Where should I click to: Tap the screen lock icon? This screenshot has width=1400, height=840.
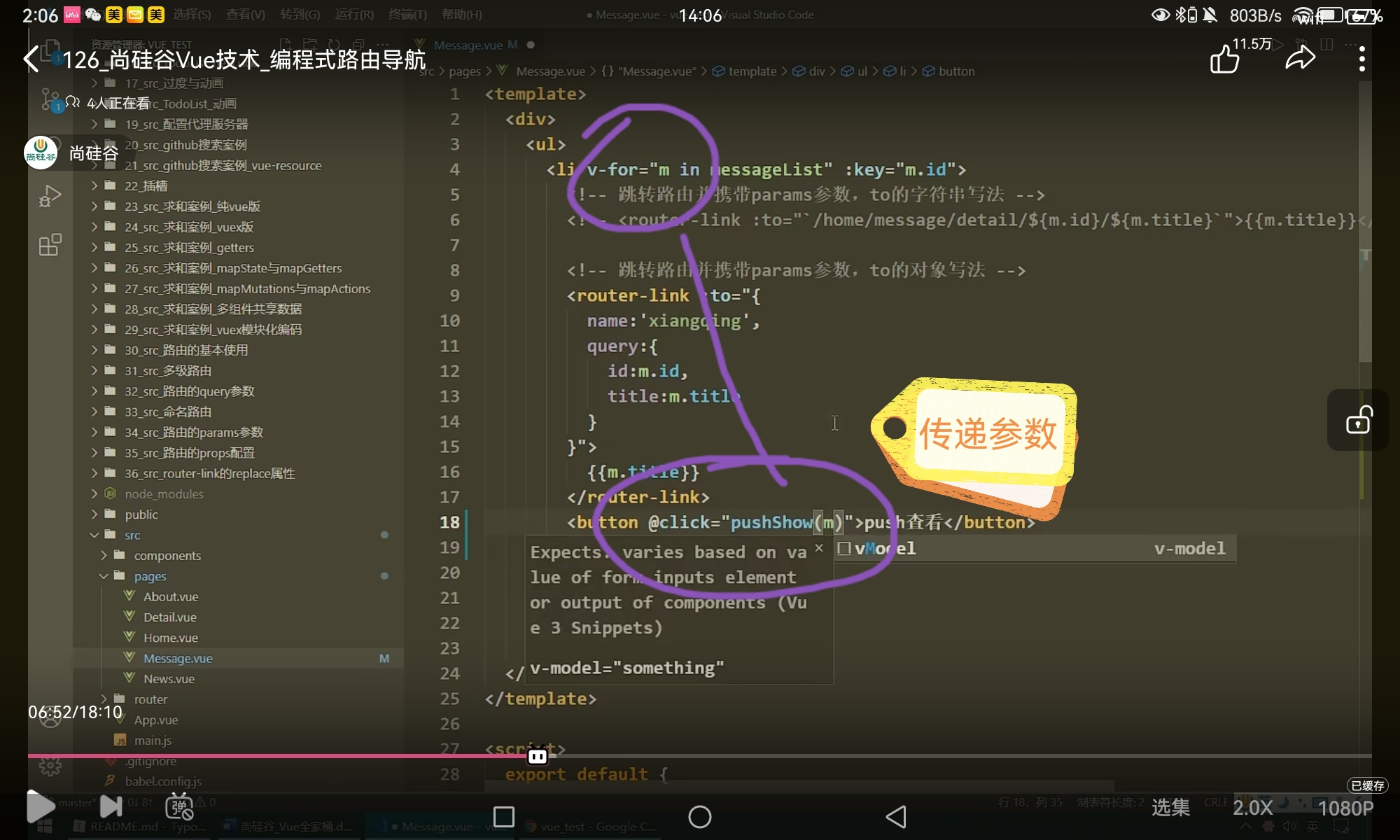[1358, 421]
